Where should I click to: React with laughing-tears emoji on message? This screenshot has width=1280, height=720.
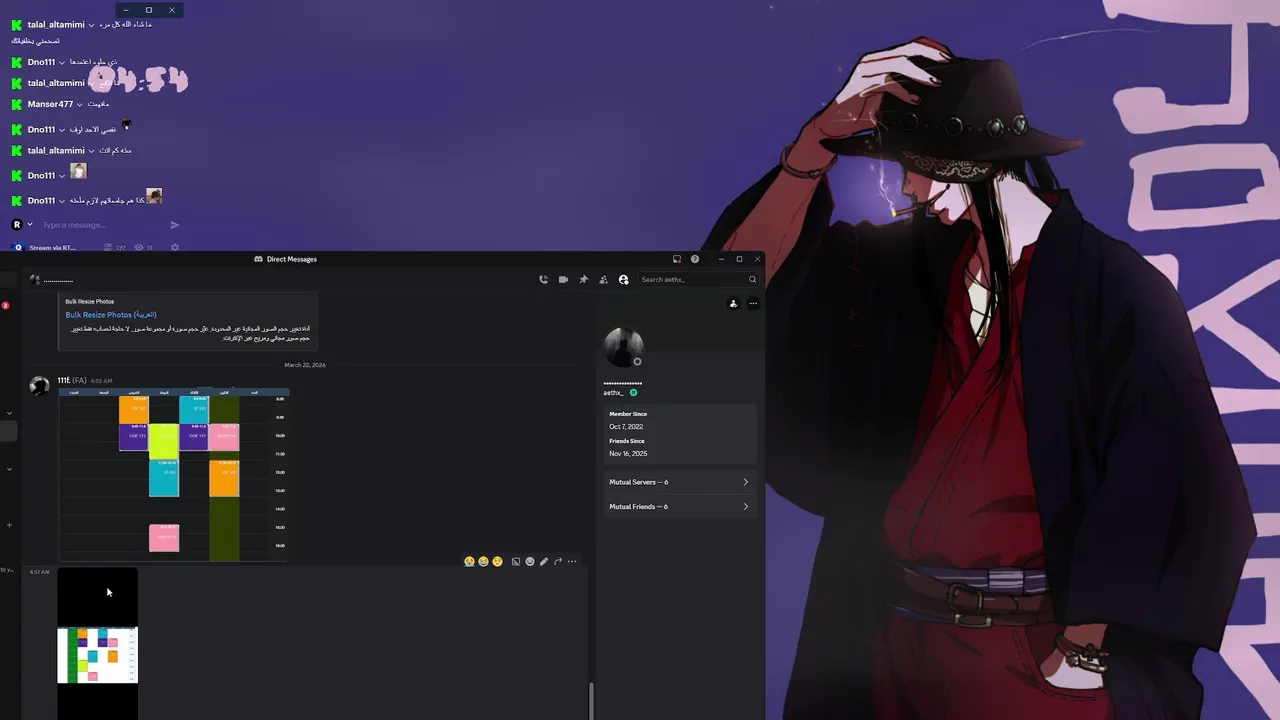pos(483,562)
